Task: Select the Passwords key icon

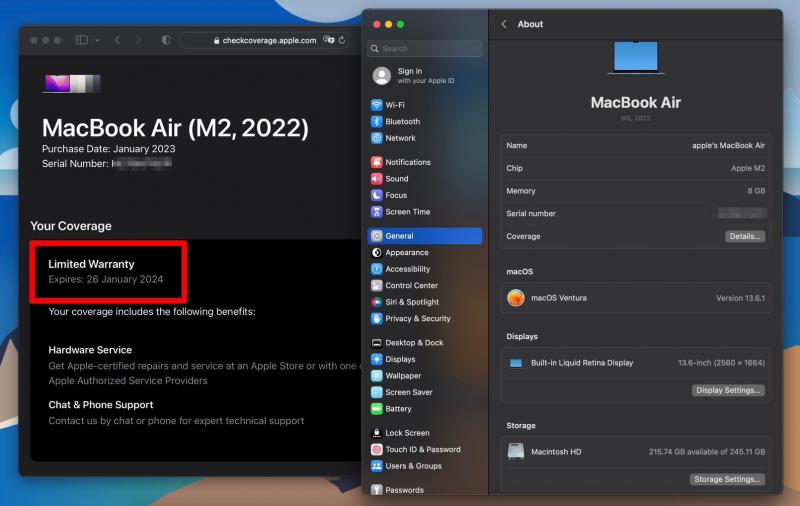Action: pyautogui.click(x=377, y=490)
